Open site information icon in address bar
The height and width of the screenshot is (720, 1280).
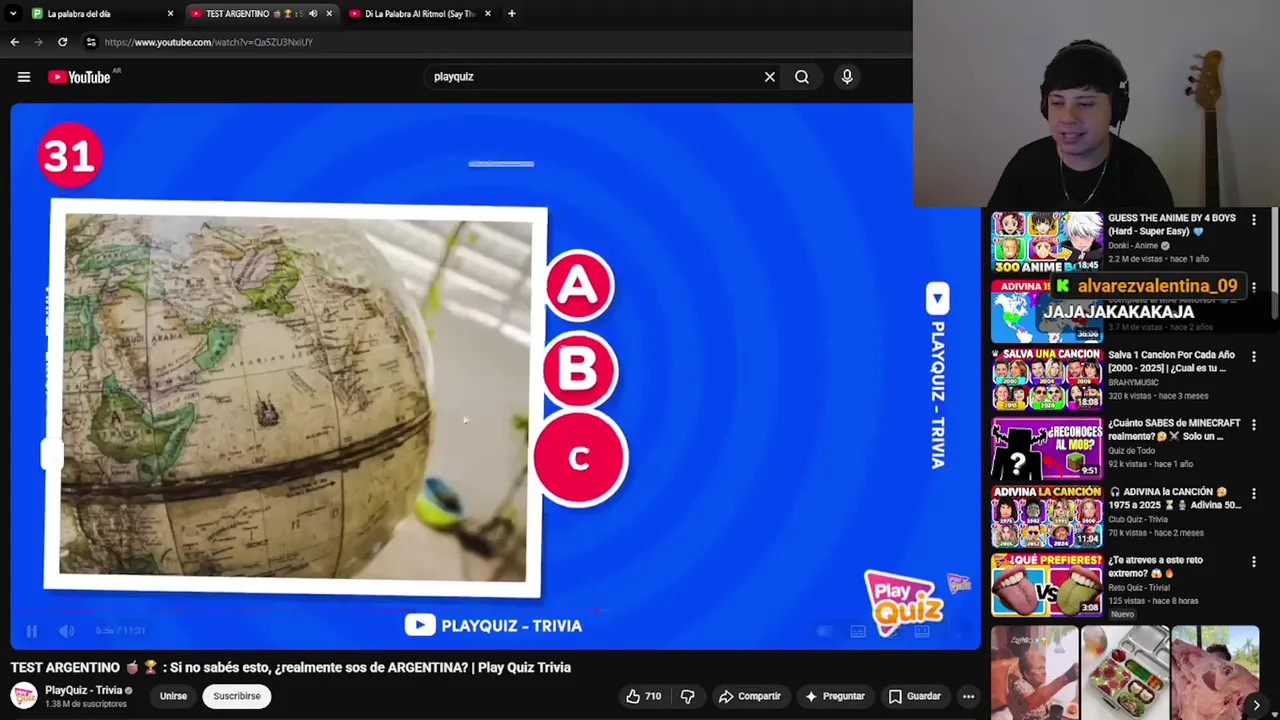tap(91, 42)
